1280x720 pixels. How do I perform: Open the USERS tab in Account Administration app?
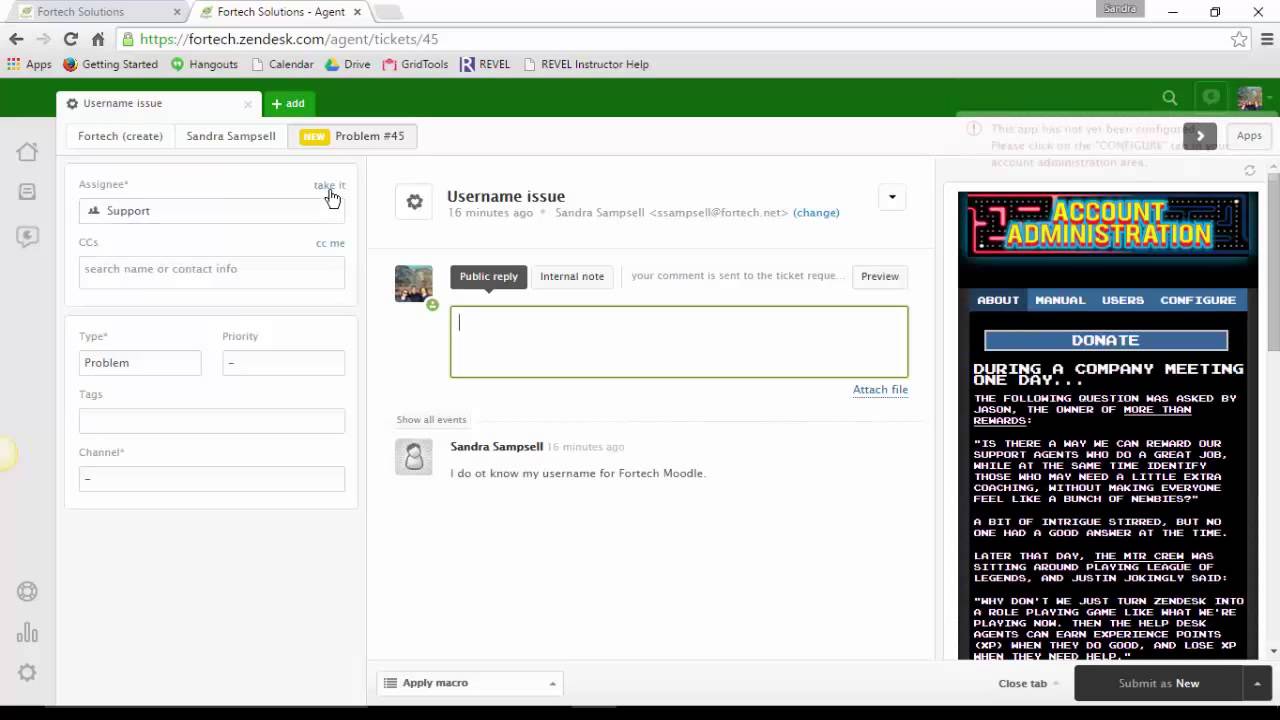1123,300
